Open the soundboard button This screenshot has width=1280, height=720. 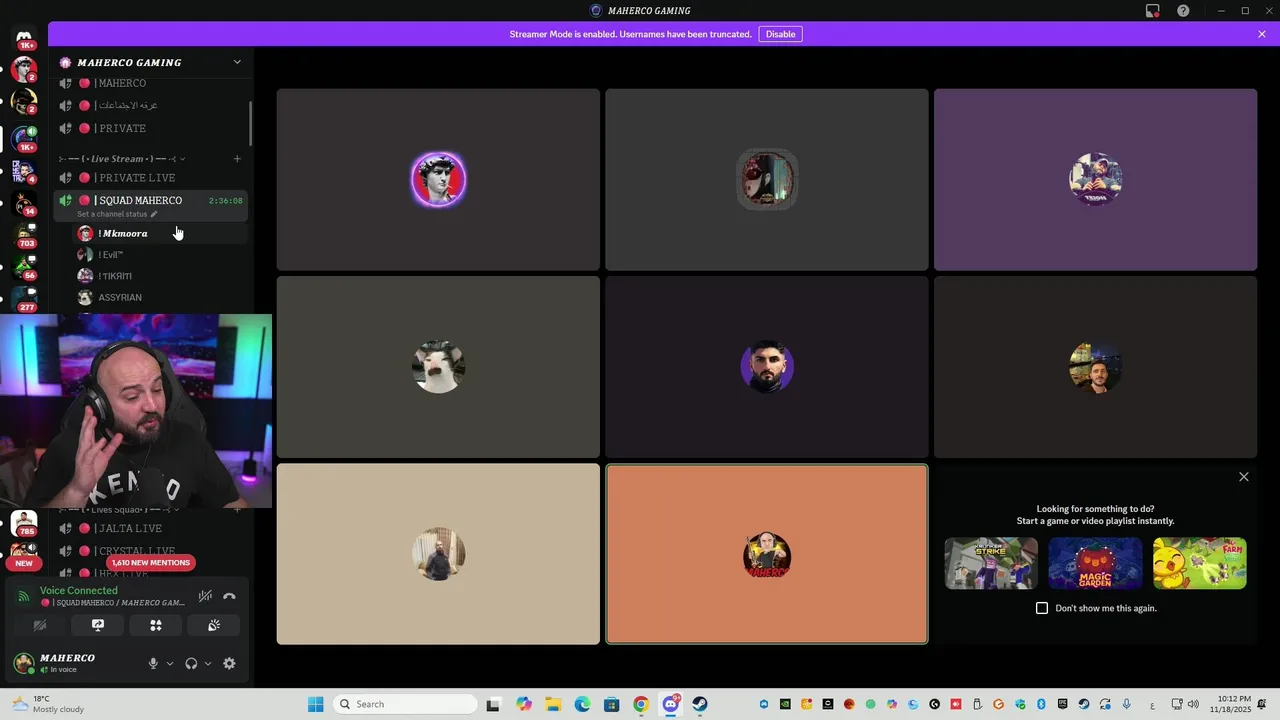pyautogui.click(x=214, y=625)
